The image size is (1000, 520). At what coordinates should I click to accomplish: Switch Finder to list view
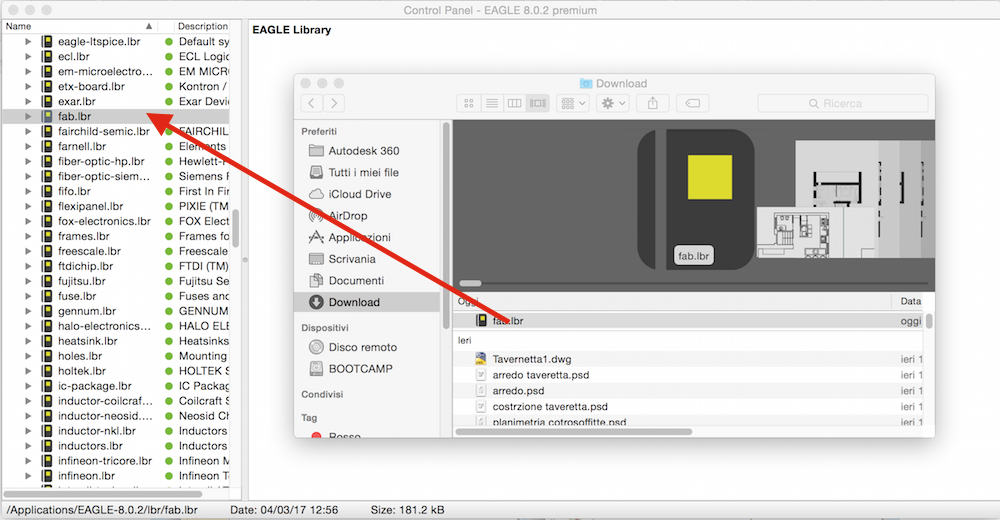(492, 103)
